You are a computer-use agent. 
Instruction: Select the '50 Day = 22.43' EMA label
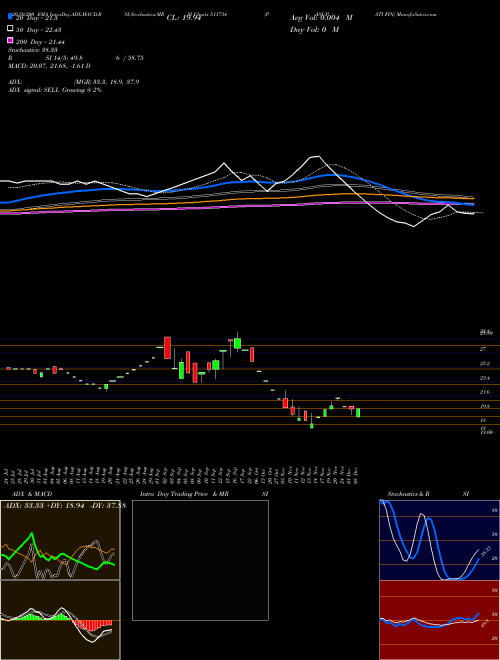tap(38, 29)
